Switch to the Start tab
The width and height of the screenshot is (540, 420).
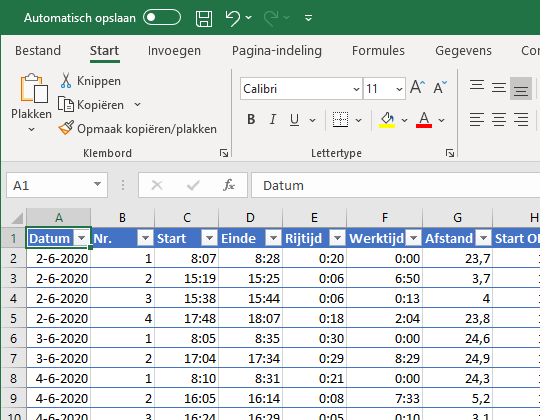pos(104,51)
